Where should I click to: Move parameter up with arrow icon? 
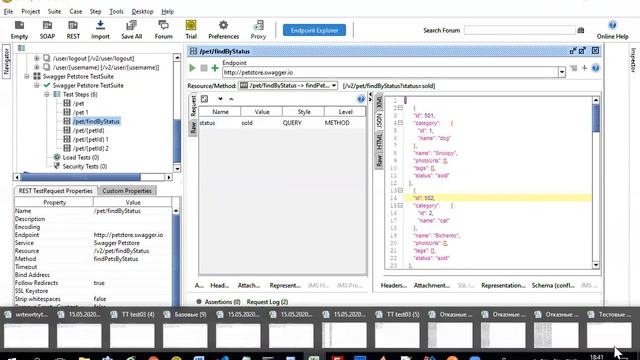pyautogui.click(x=231, y=99)
